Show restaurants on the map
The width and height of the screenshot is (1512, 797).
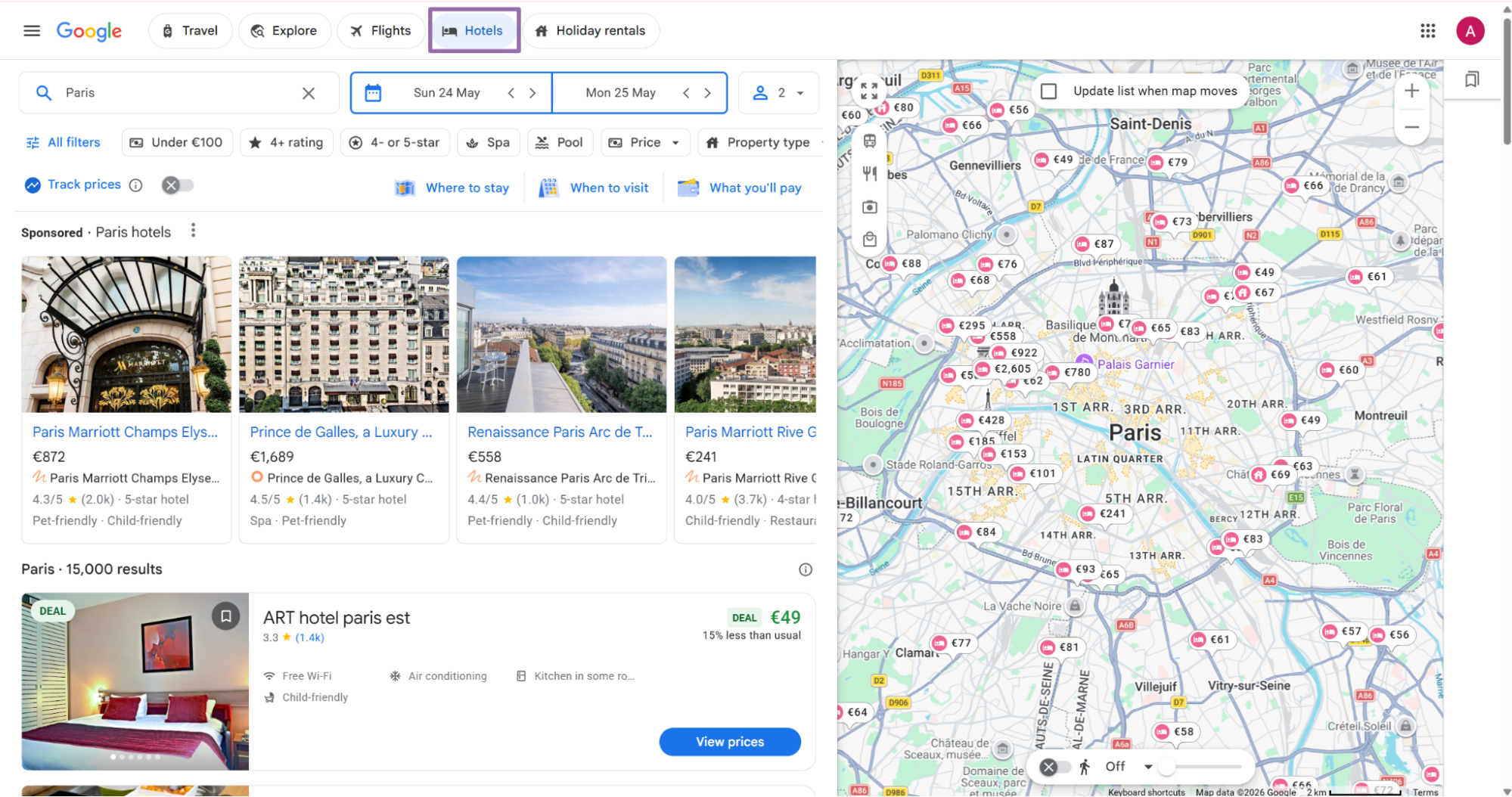click(x=869, y=174)
